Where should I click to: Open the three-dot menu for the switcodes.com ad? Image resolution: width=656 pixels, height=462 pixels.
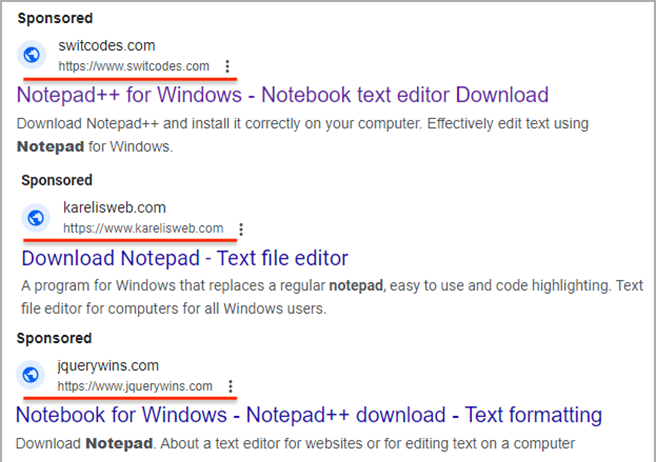point(228,66)
